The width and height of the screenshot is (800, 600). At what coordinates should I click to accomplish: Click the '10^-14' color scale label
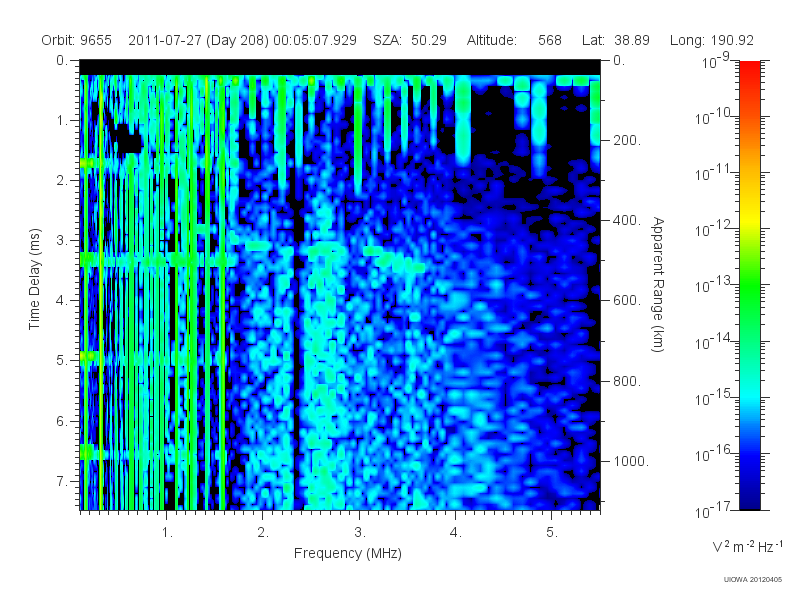point(713,341)
